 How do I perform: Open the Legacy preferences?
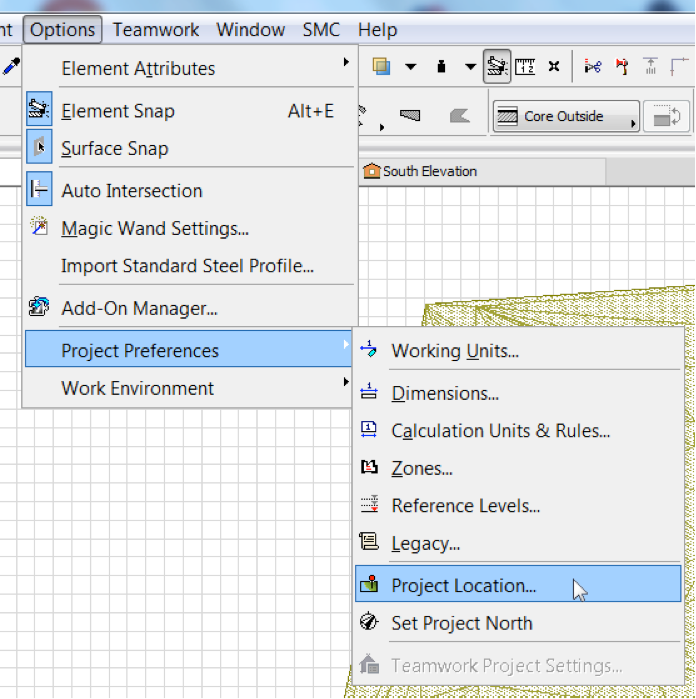tap(518, 543)
